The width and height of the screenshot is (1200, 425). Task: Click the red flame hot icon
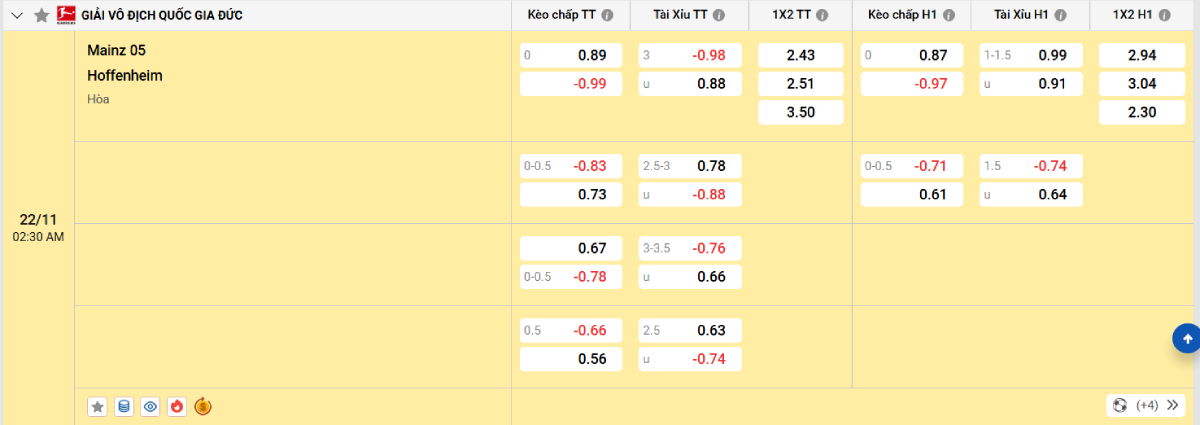tap(177, 406)
